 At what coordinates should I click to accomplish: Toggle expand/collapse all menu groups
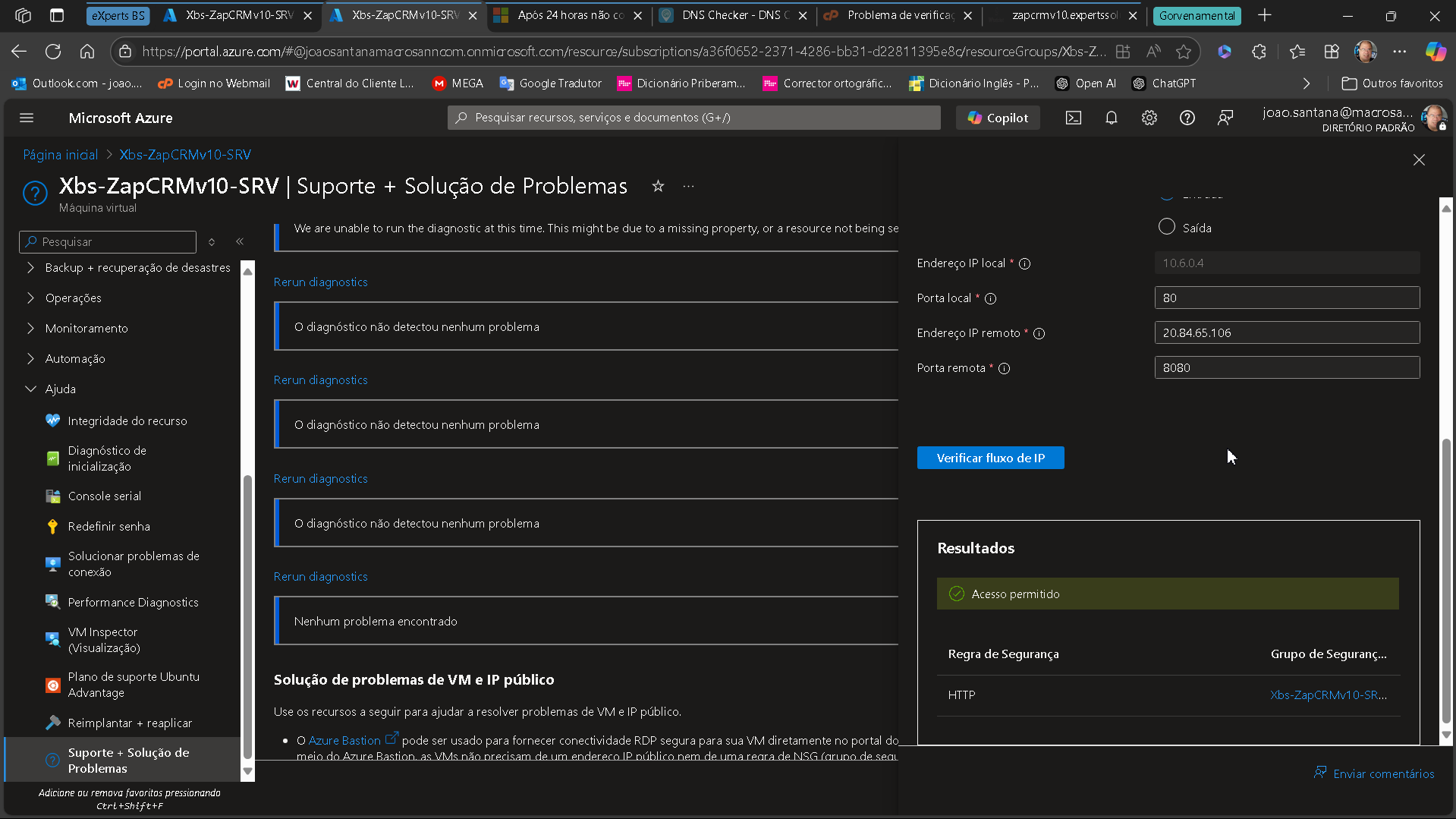[x=212, y=242]
